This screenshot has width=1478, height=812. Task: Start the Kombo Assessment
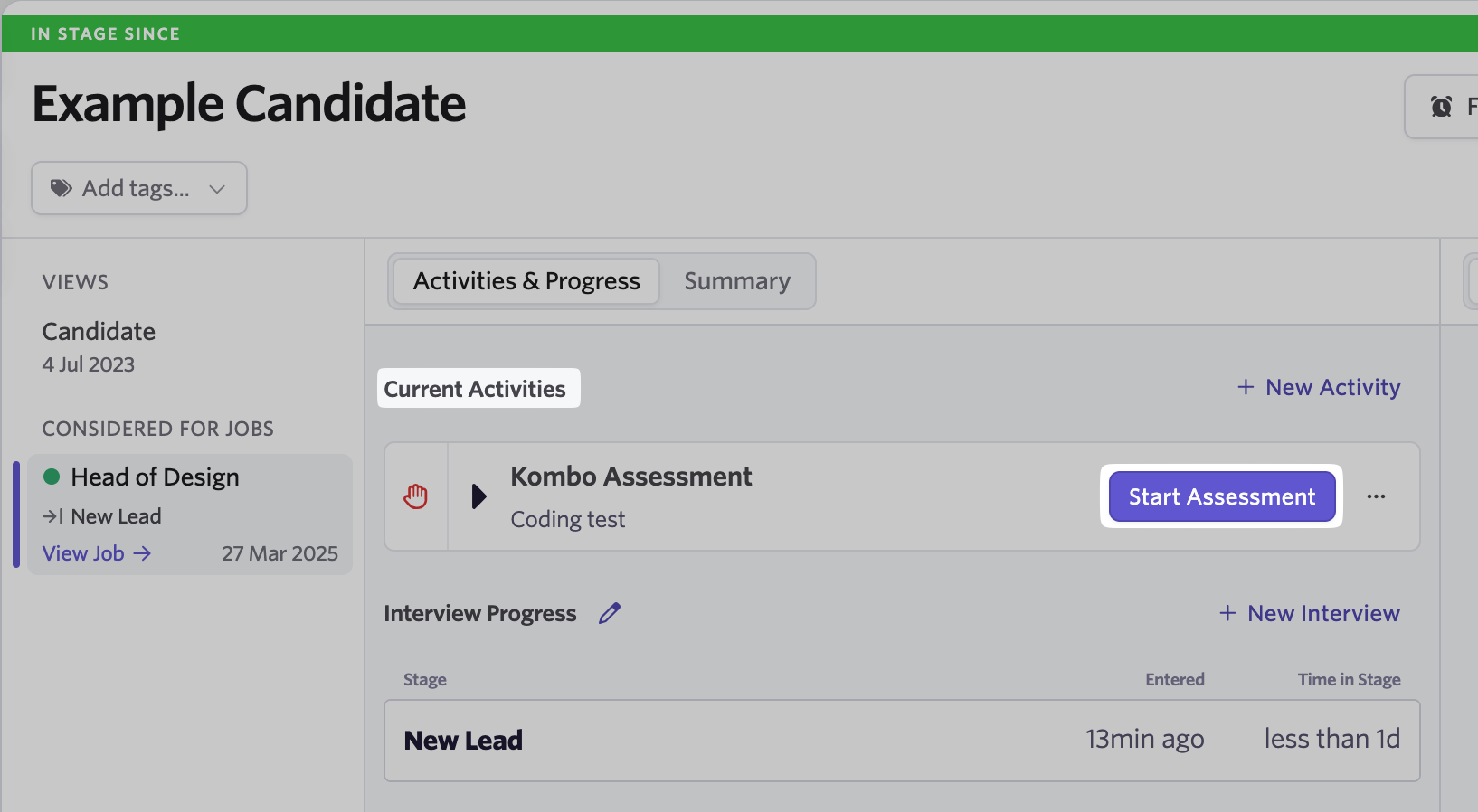coord(1222,496)
